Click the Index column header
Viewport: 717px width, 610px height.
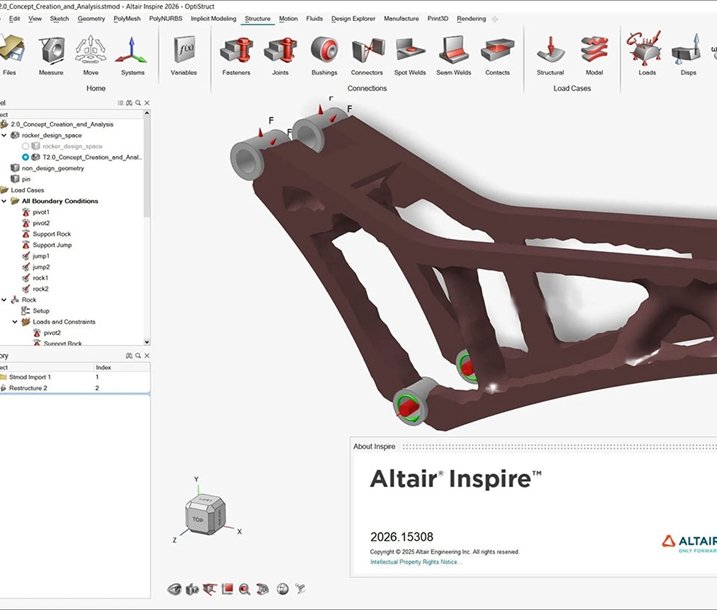[103, 367]
